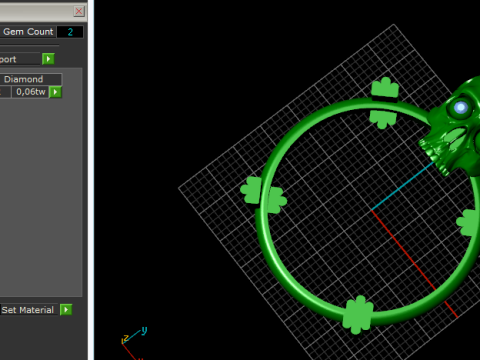The image size is (480, 360).
Task: Click the xyz axis indicator in viewport
Action: point(134,343)
